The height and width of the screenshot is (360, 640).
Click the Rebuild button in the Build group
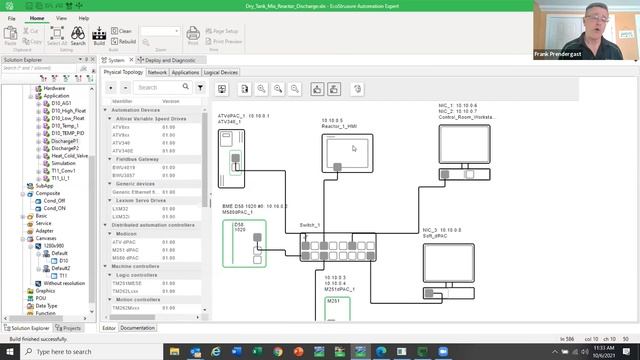[123, 41]
